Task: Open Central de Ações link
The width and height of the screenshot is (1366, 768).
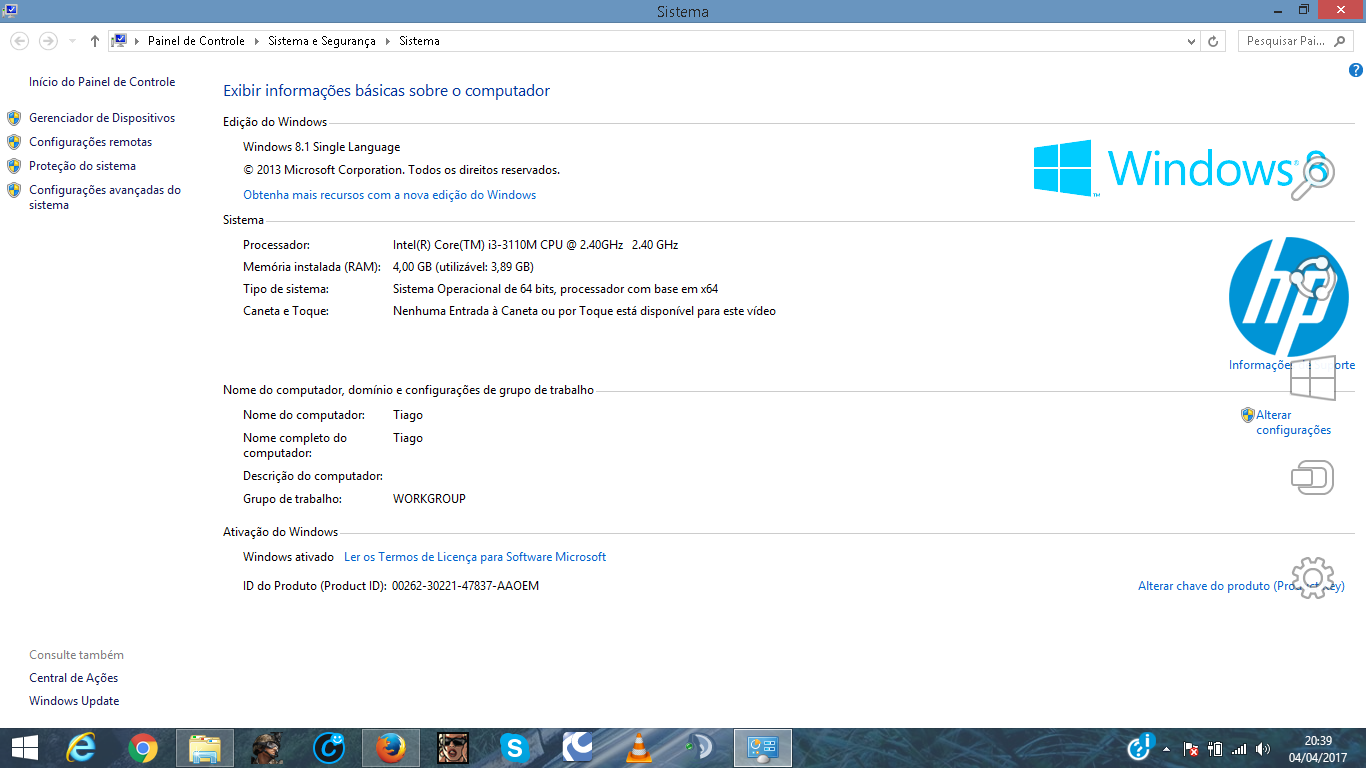Action: tap(74, 678)
